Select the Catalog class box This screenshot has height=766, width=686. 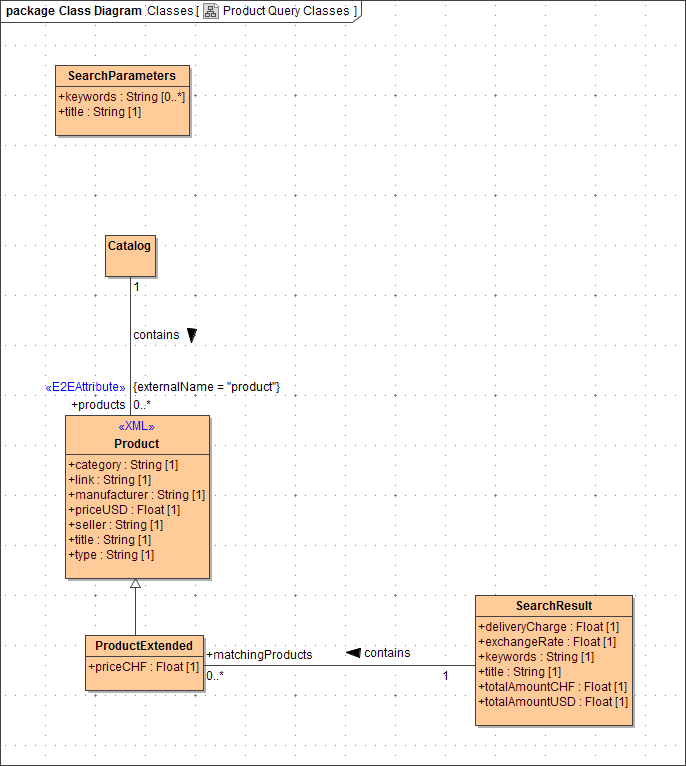pyautogui.click(x=130, y=255)
